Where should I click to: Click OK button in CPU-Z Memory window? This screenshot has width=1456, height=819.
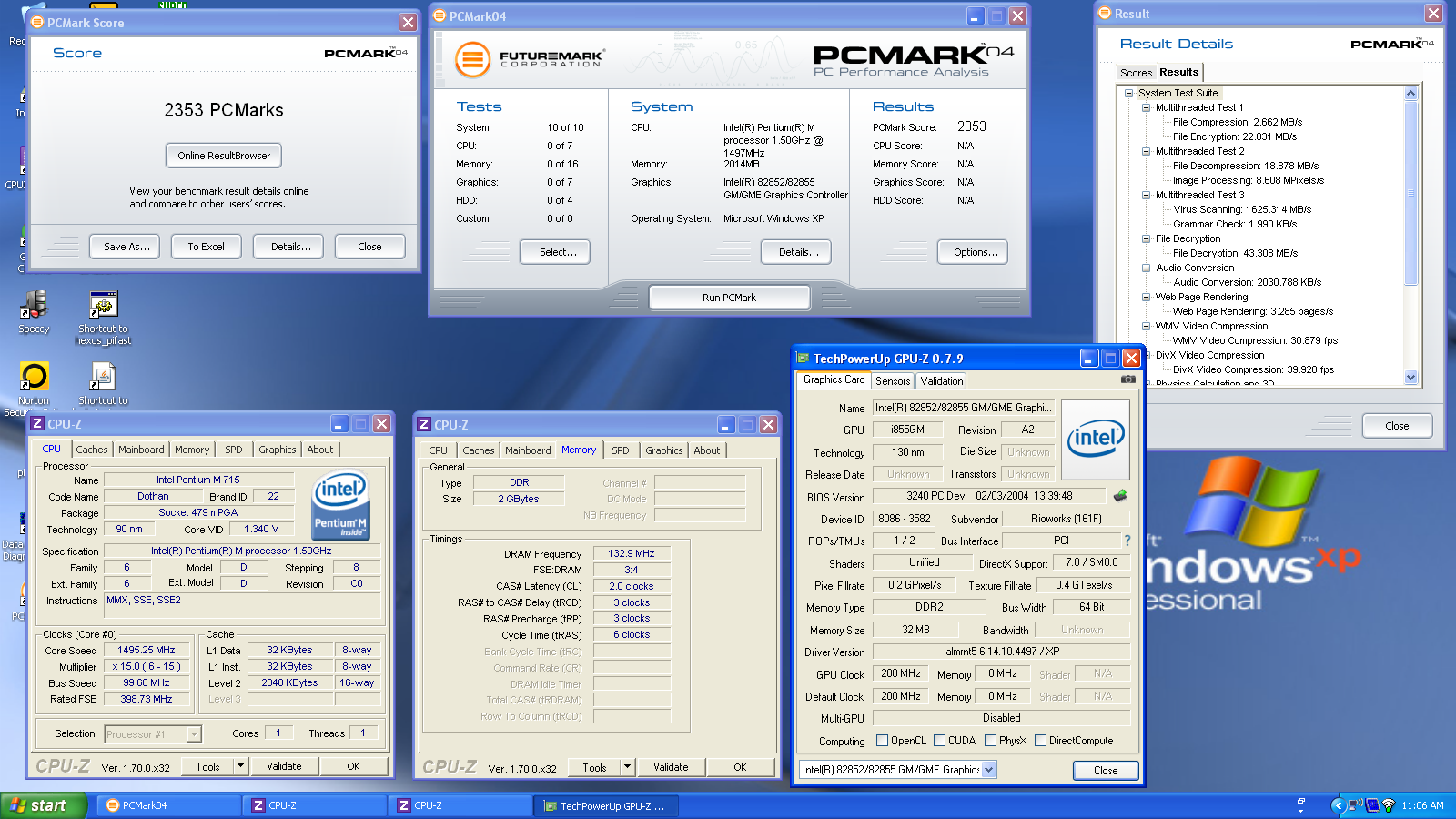(x=740, y=767)
